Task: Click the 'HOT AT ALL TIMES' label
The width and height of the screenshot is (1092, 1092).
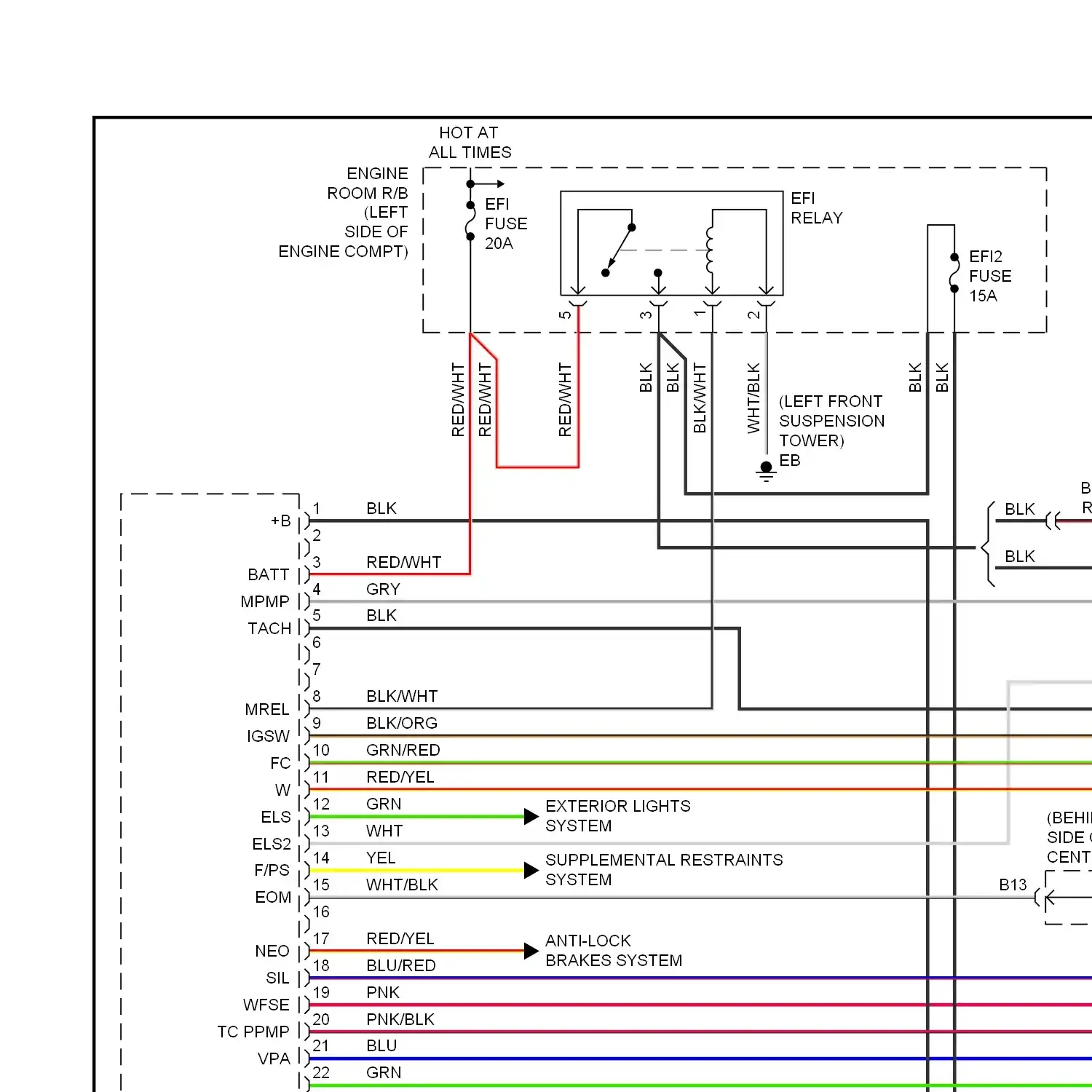Action: point(470,143)
